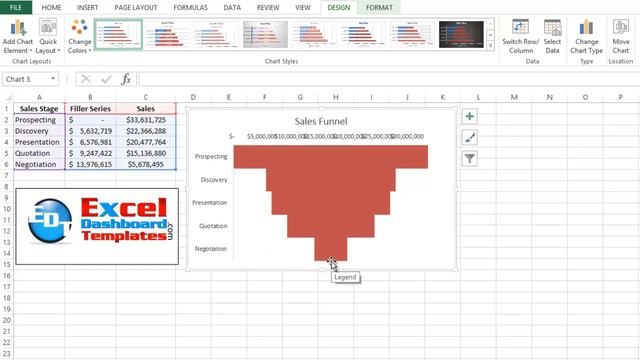This screenshot has height=360, width=640.
Task: Click into the formula bar input
Action: [x=388, y=79]
